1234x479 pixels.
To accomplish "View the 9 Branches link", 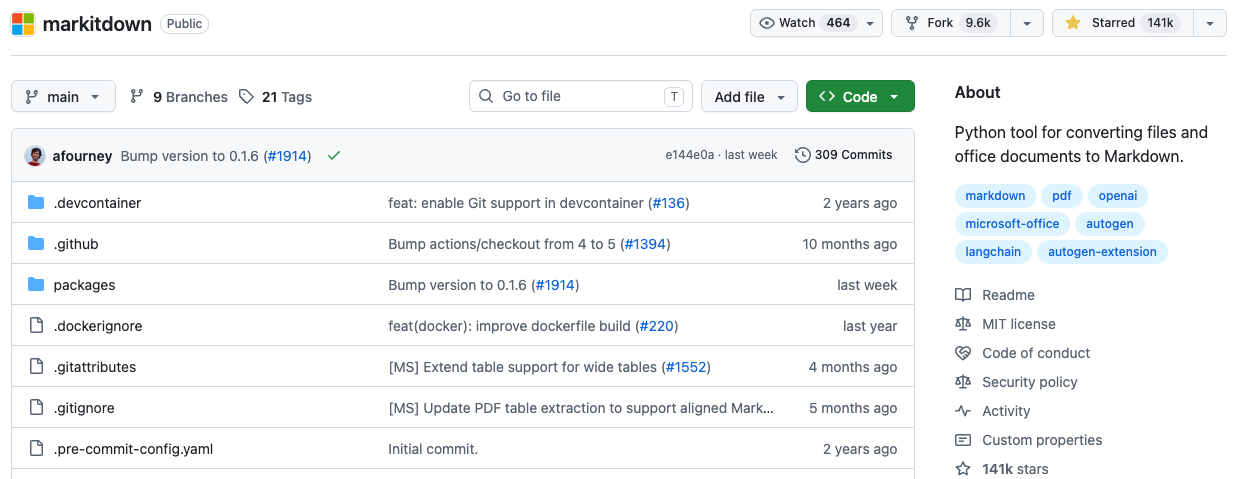I will point(179,97).
